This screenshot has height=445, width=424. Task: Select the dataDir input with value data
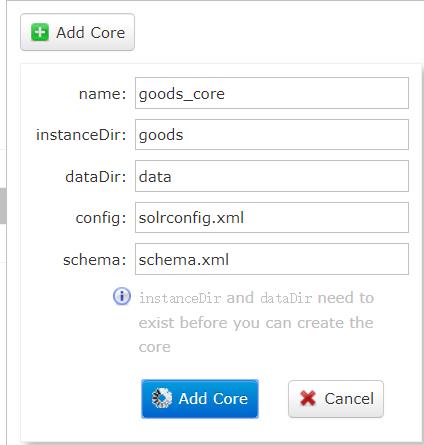[272, 176]
